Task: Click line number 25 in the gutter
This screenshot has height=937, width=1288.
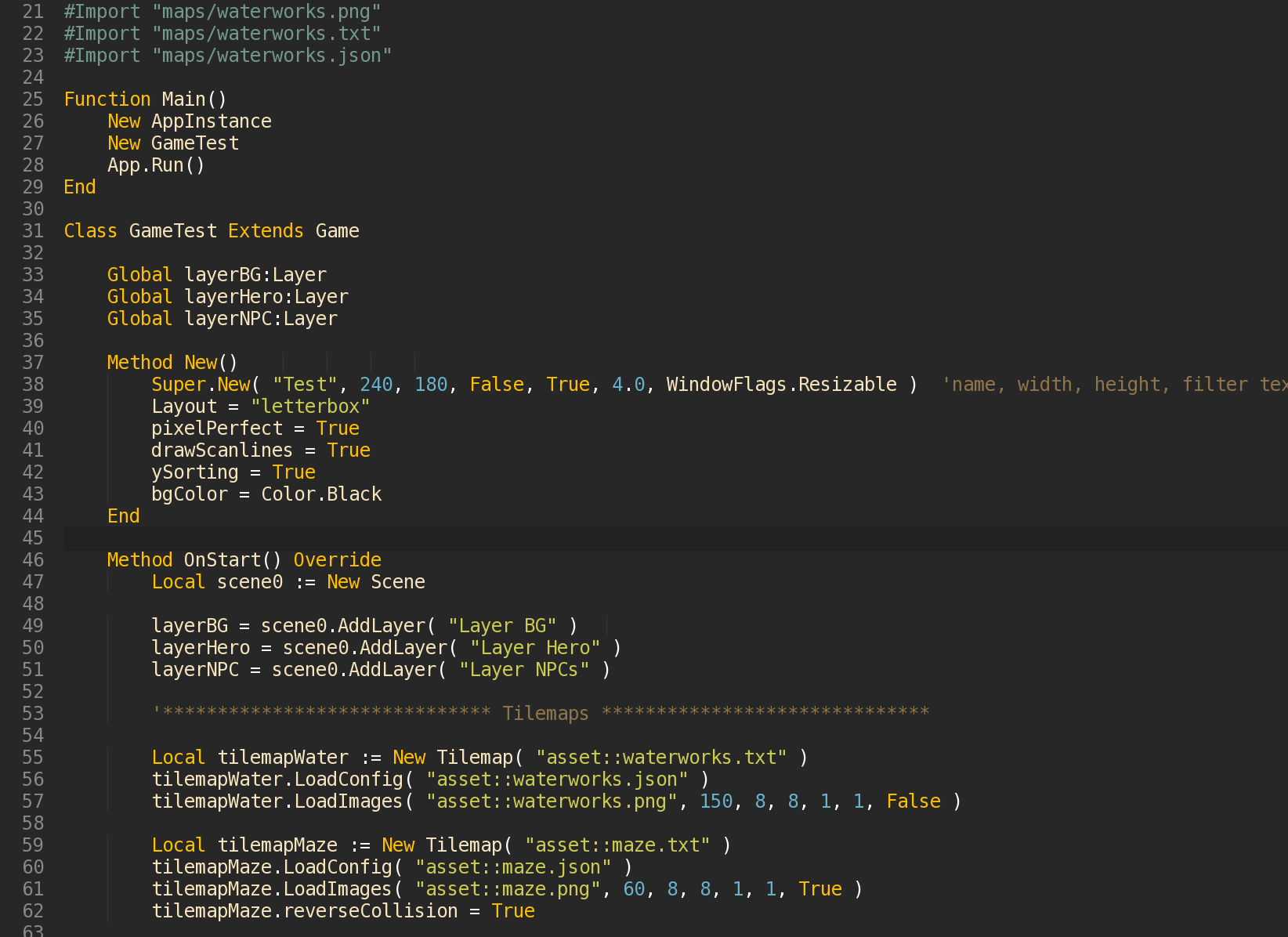Action: pos(33,99)
